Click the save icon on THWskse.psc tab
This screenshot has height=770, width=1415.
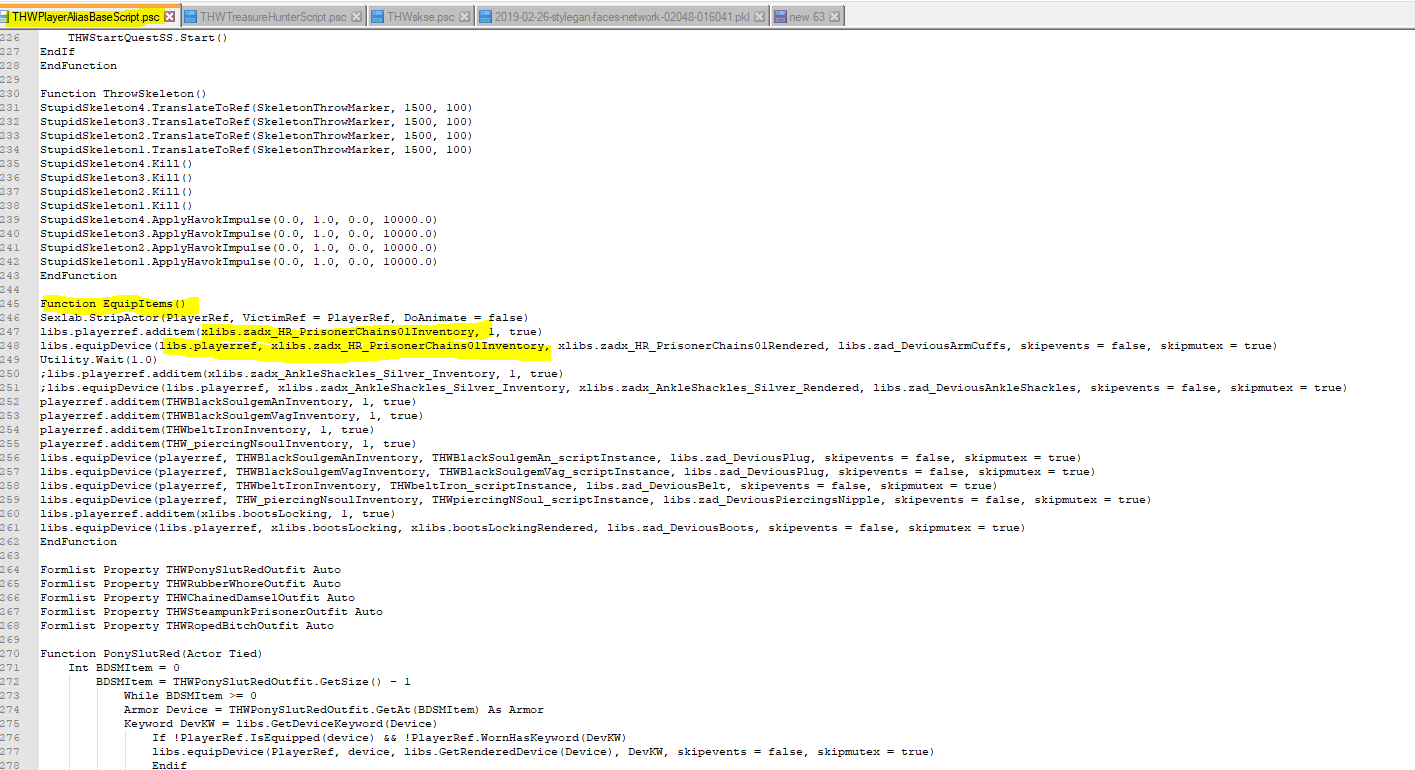click(377, 17)
